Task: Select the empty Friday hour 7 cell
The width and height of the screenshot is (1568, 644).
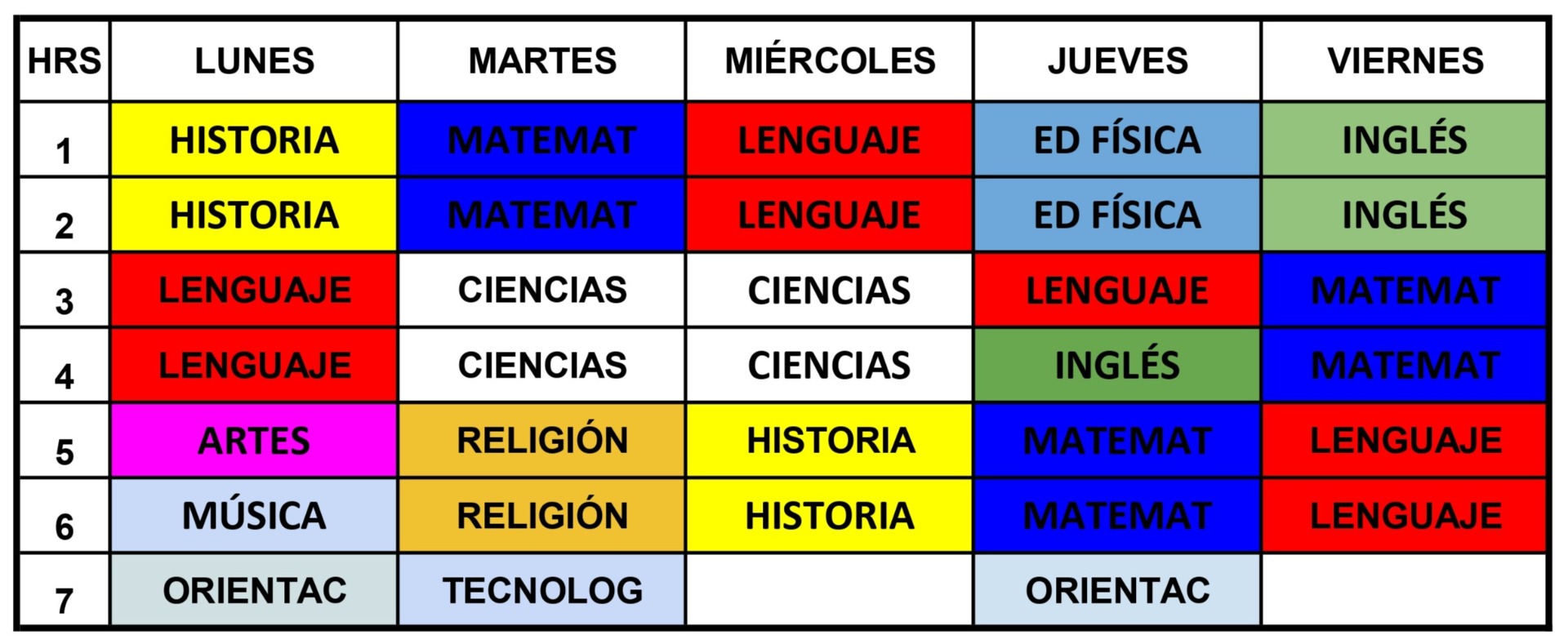Action: pyautogui.click(x=1405, y=590)
